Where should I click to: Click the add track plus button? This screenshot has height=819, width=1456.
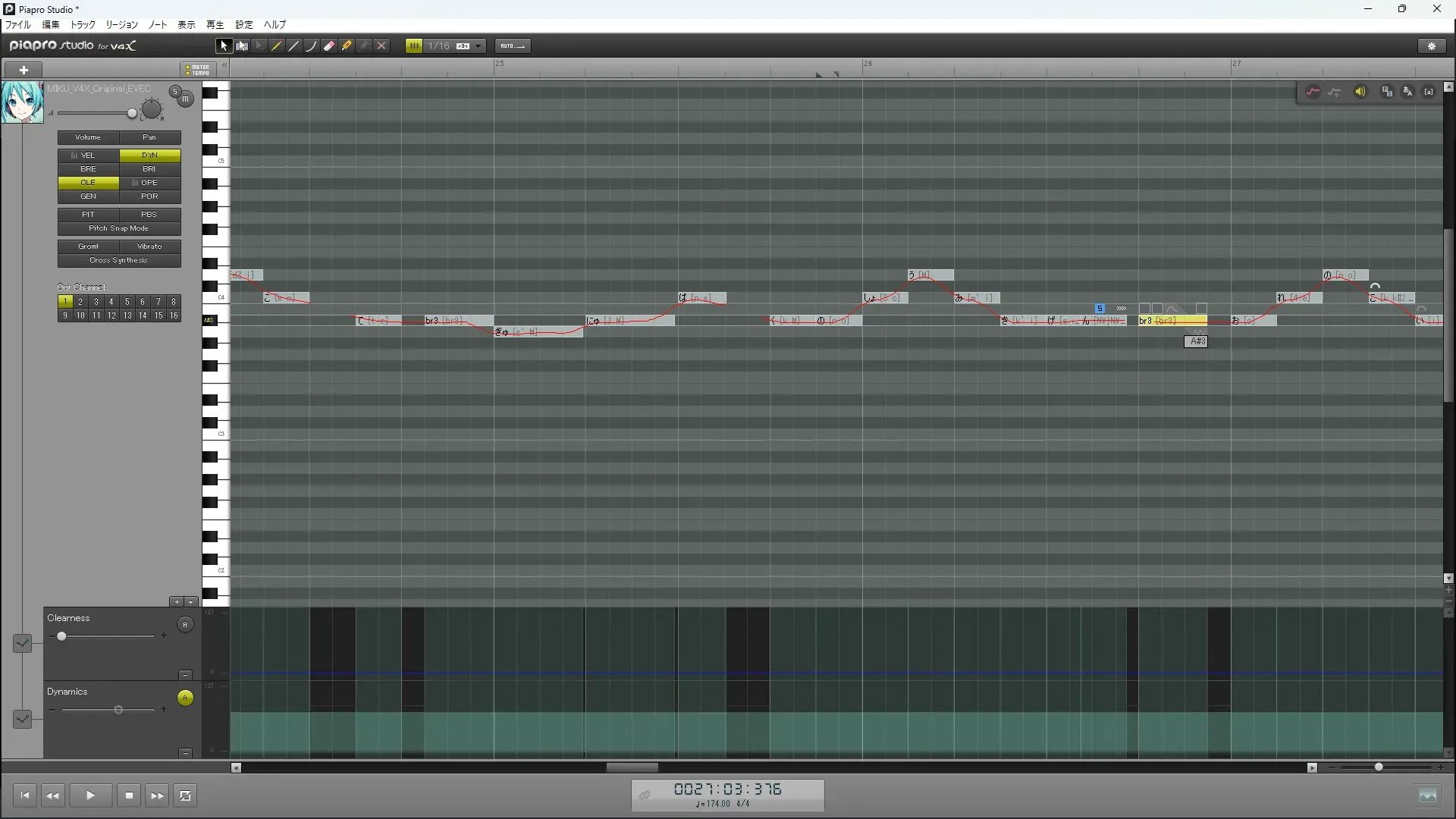pyautogui.click(x=24, y=70)
